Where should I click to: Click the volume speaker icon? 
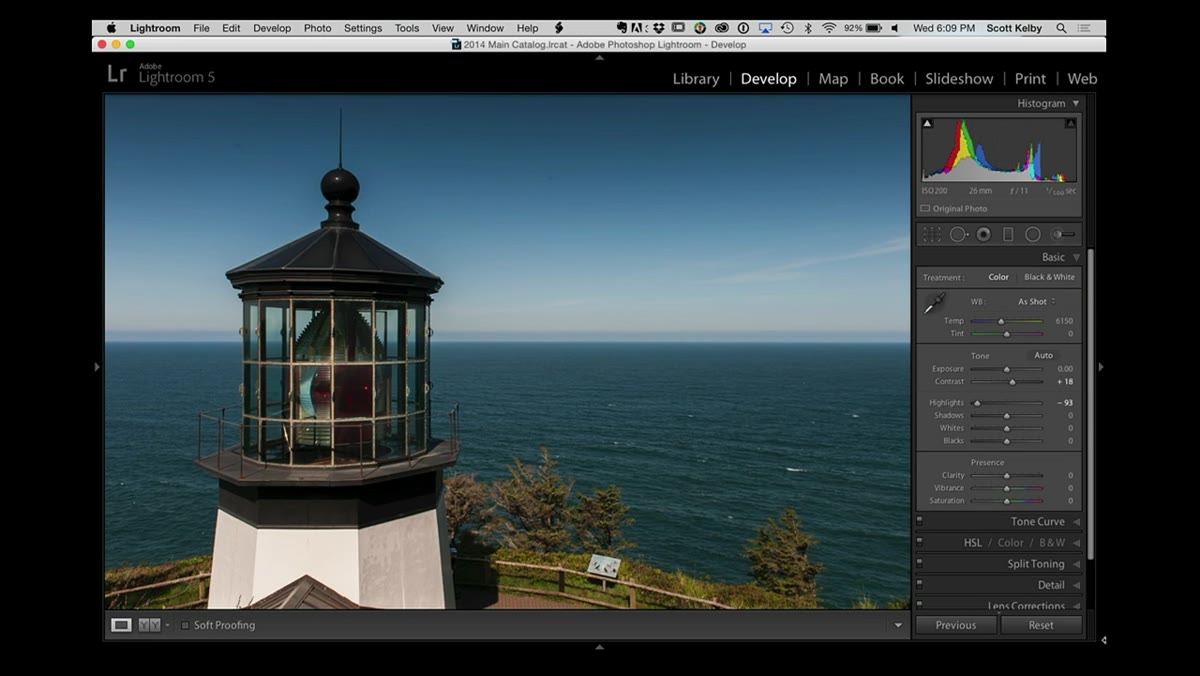[895, 28]
